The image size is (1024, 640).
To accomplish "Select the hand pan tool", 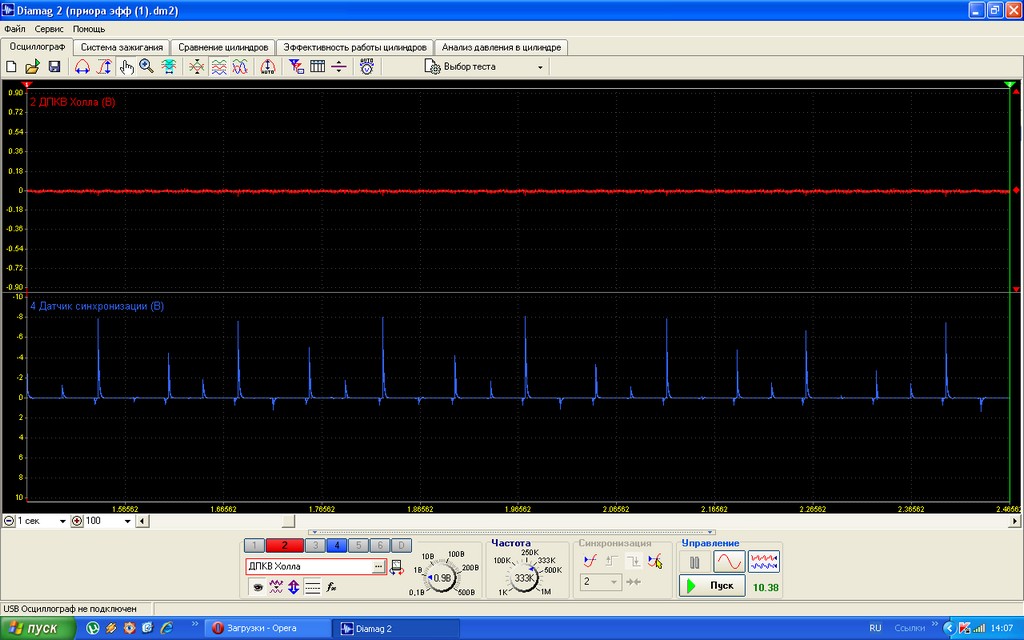I will tap(126, 67).
